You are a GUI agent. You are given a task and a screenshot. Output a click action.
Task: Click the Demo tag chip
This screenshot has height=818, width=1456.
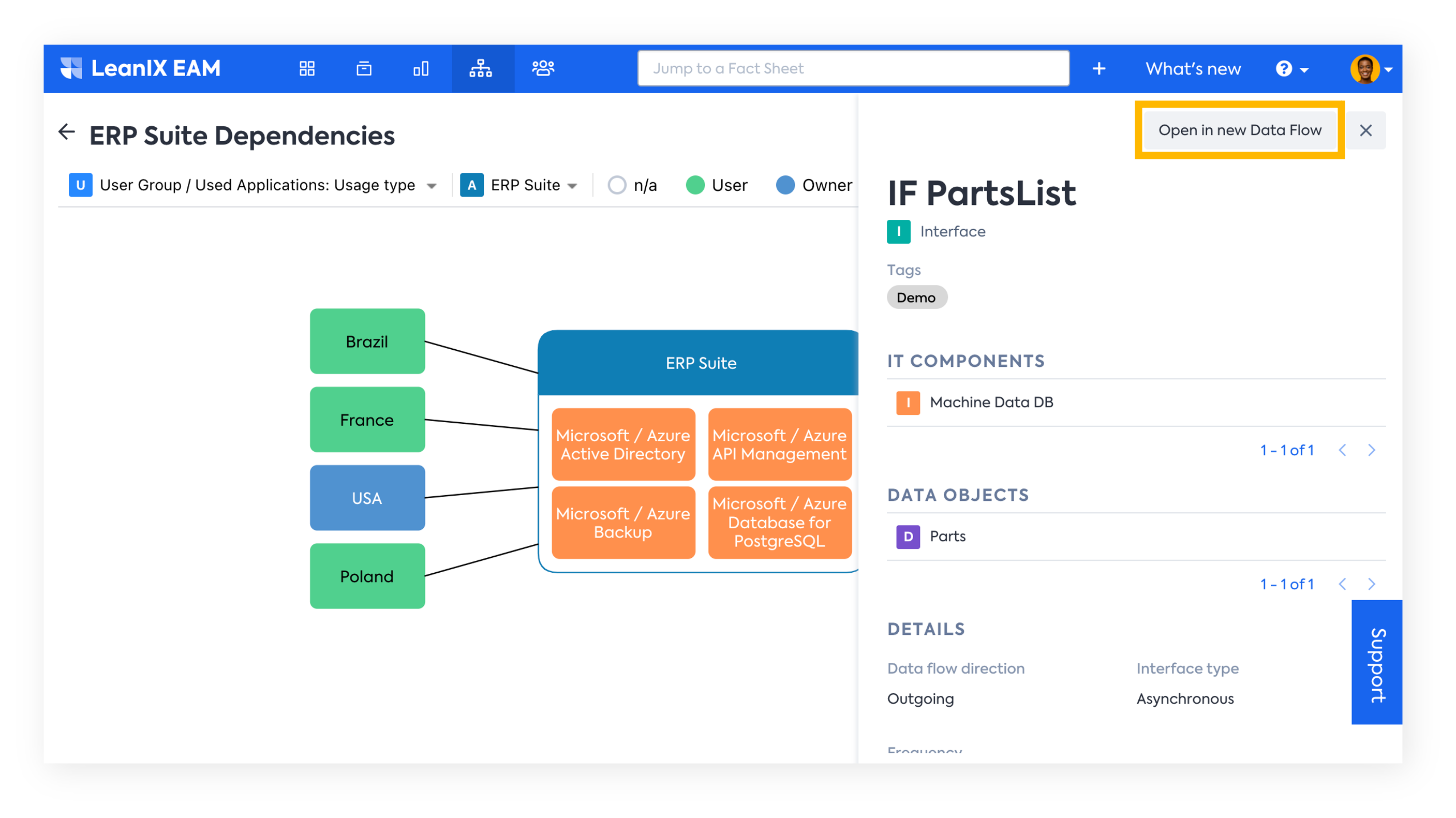(917, 298)
